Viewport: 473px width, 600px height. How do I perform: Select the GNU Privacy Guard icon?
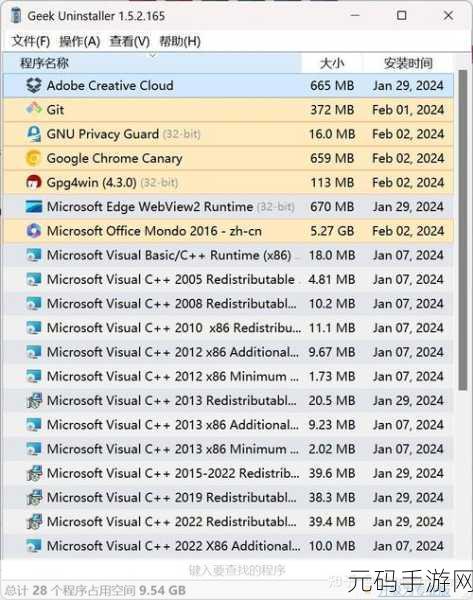coord(34,134)
